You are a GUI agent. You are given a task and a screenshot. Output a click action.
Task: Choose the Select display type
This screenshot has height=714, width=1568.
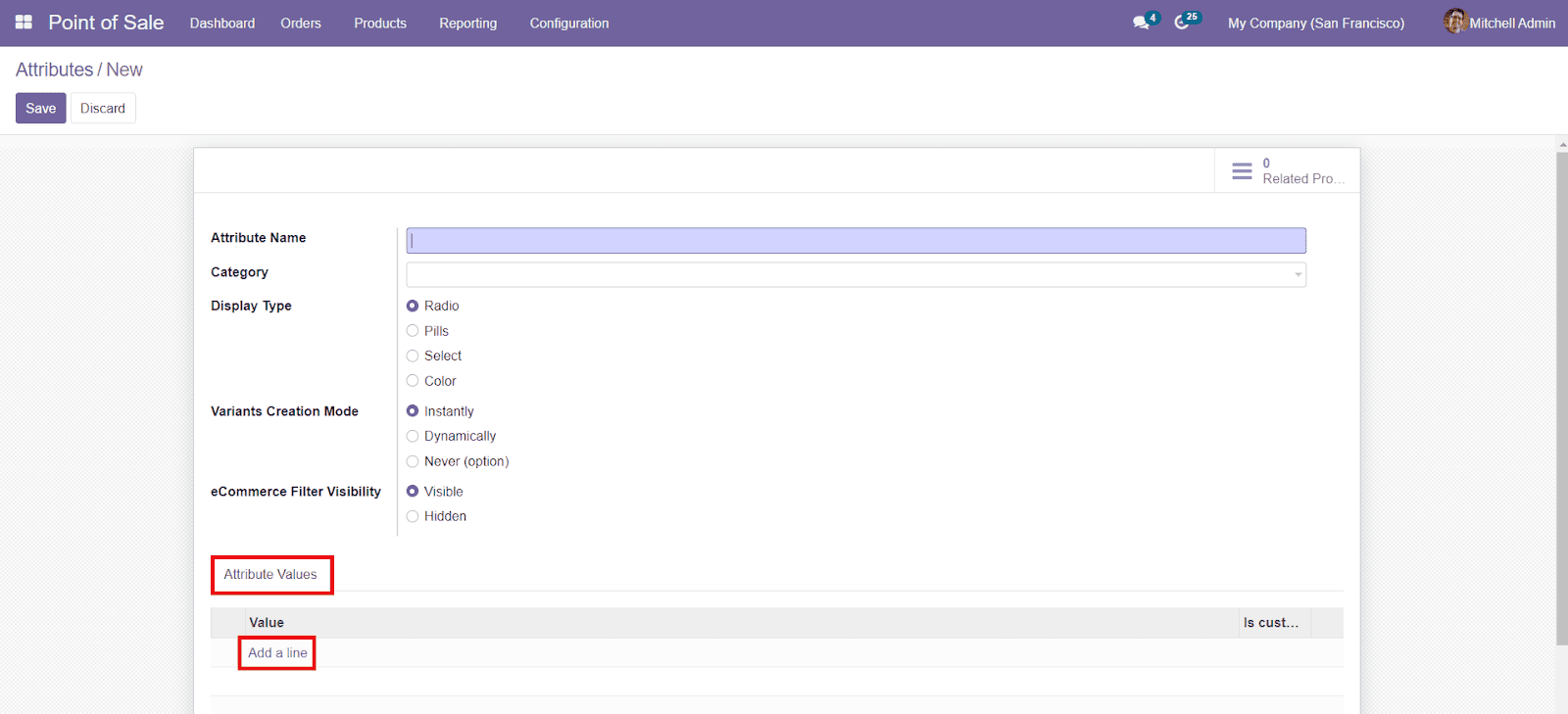(413, 356)
